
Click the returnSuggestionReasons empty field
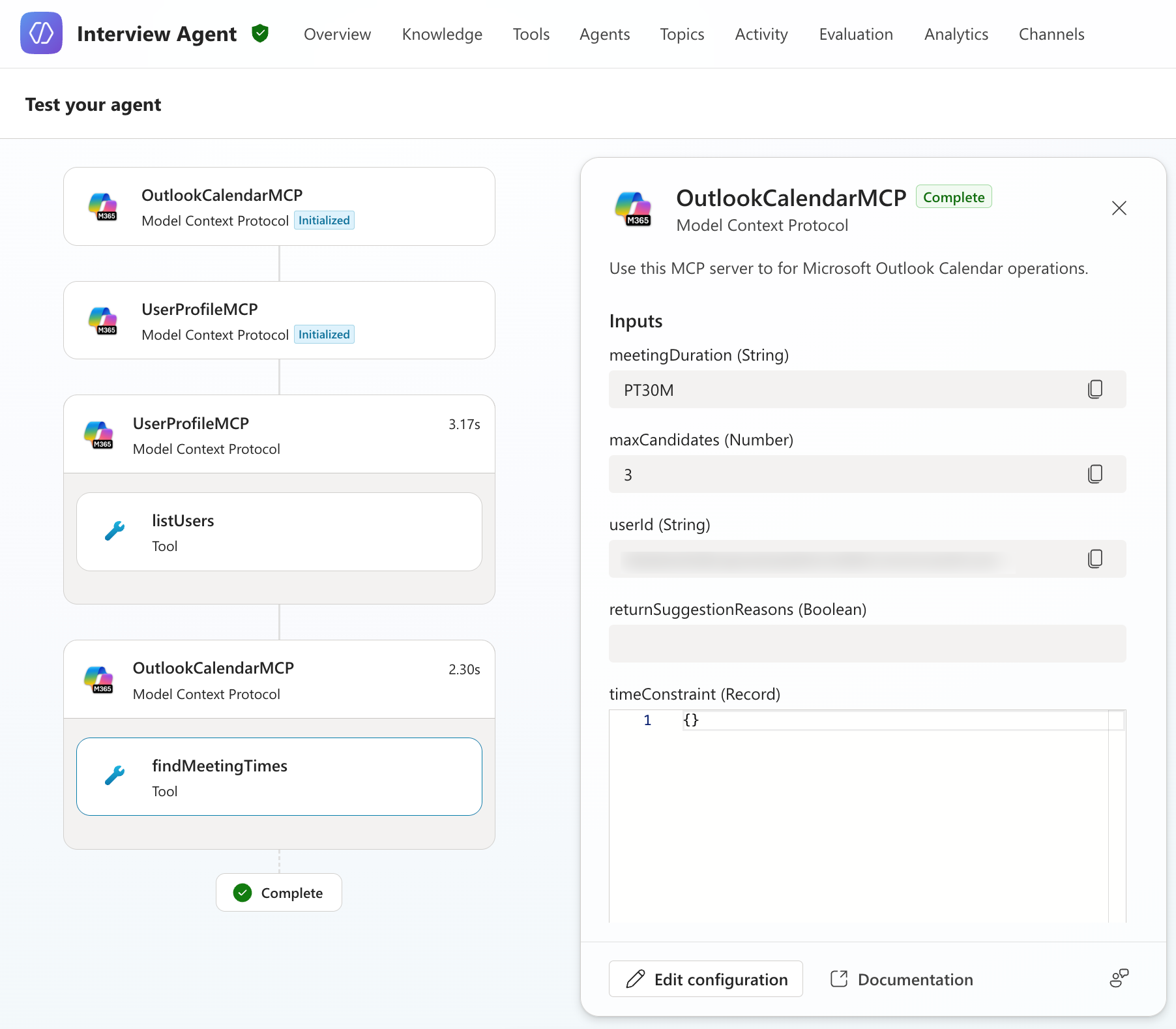867,644
